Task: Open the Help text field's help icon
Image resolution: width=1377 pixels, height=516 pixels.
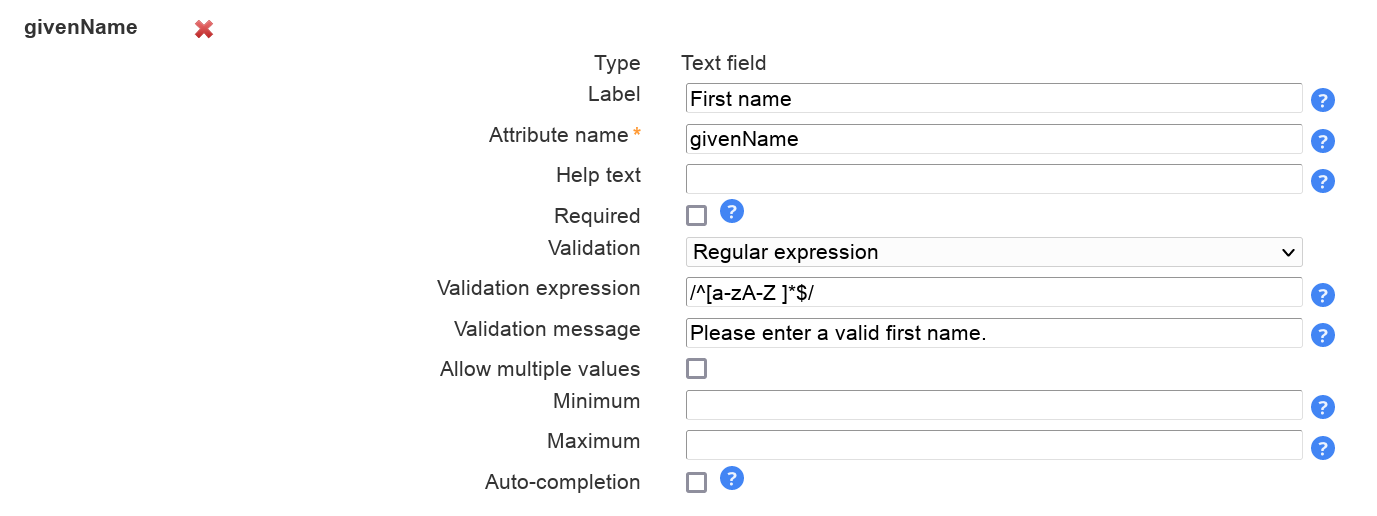Action: click(x=1323, y=181)
